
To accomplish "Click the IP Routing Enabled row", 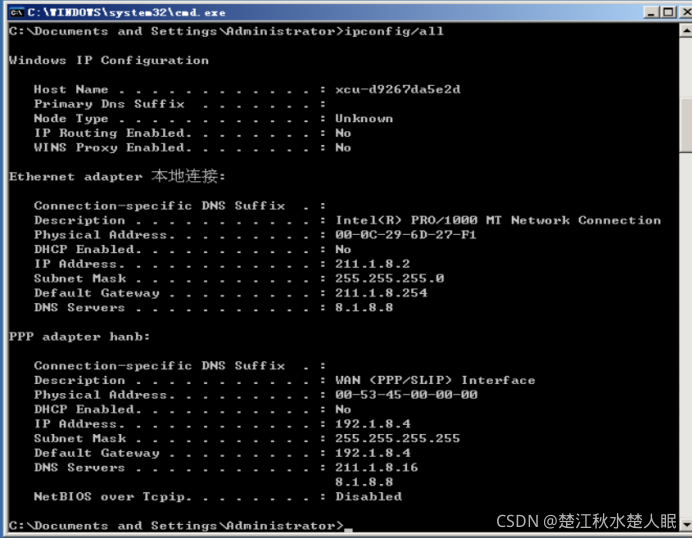I will 193,133.
